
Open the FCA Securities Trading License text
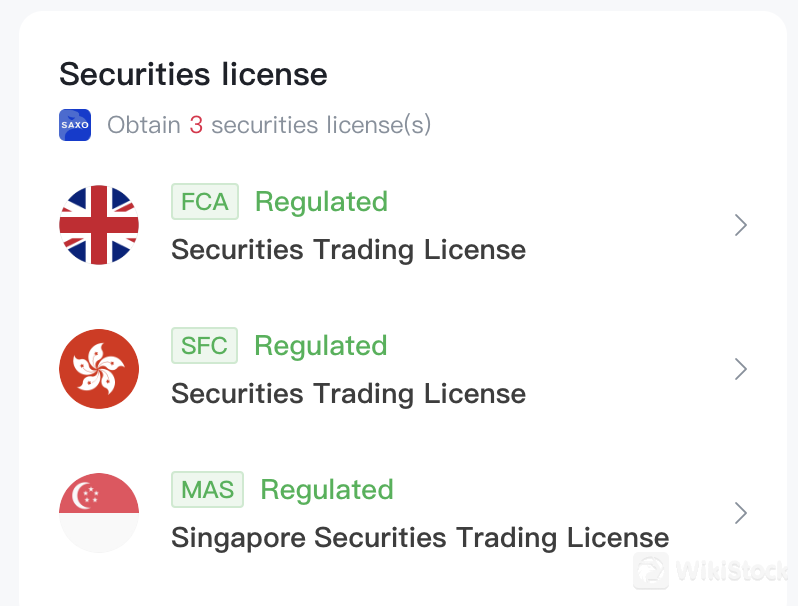pos(348,249)
